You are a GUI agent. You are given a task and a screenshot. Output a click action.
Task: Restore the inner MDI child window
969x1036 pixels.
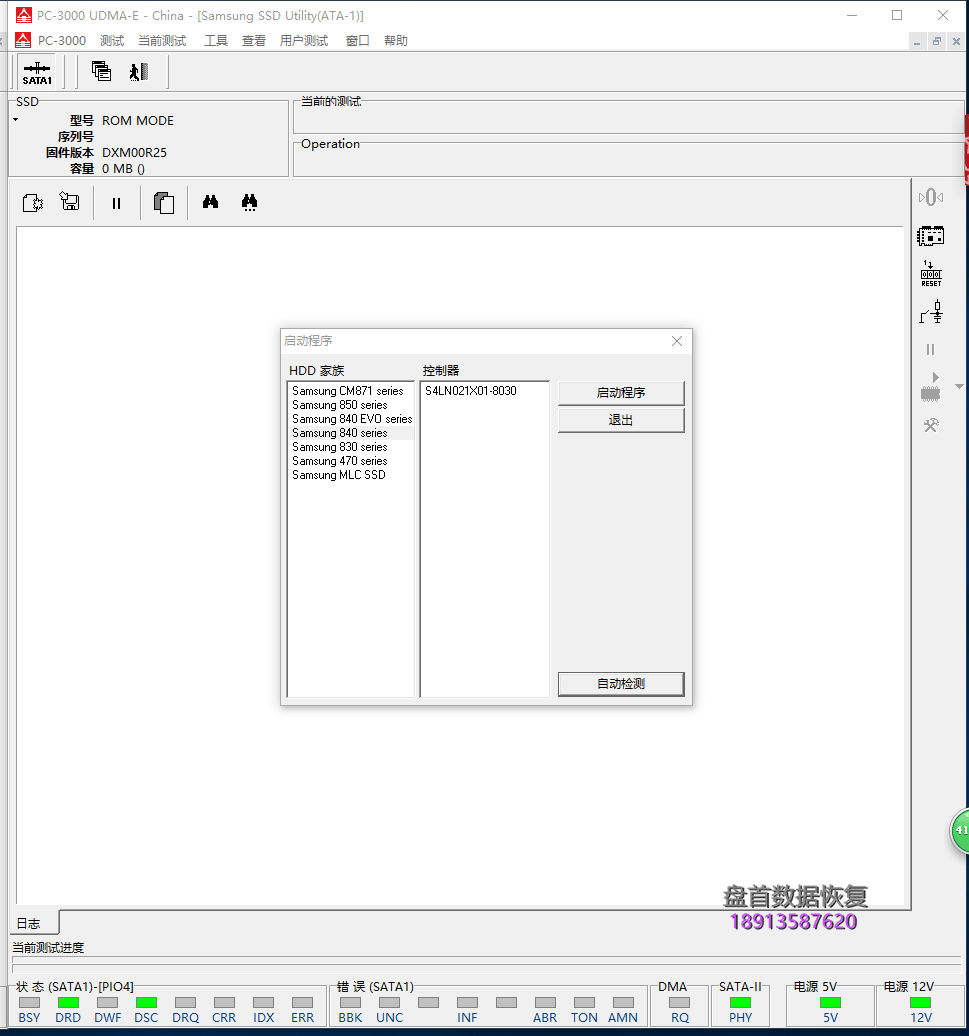937,41
